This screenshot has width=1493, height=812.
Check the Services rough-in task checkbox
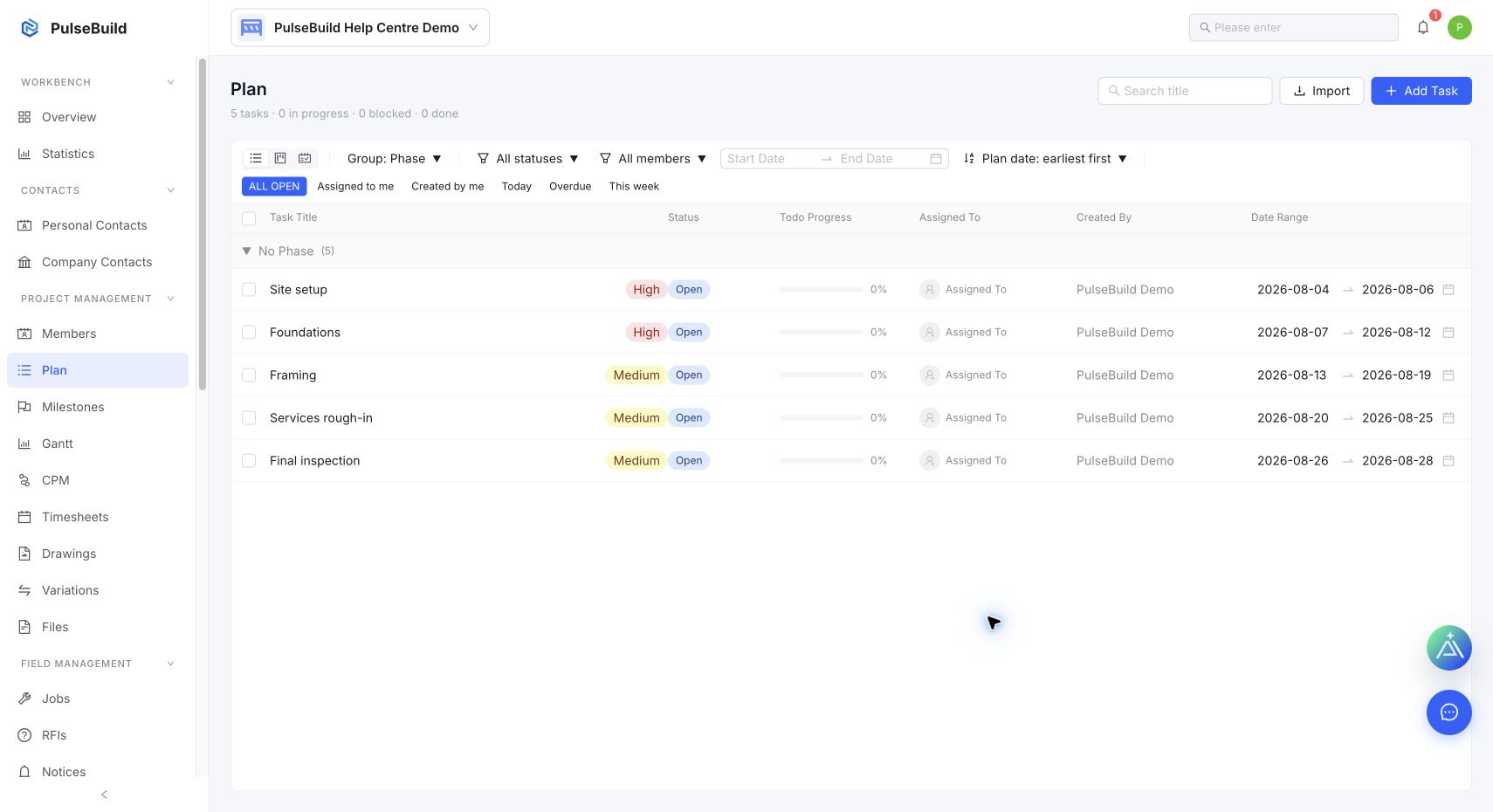249,418
